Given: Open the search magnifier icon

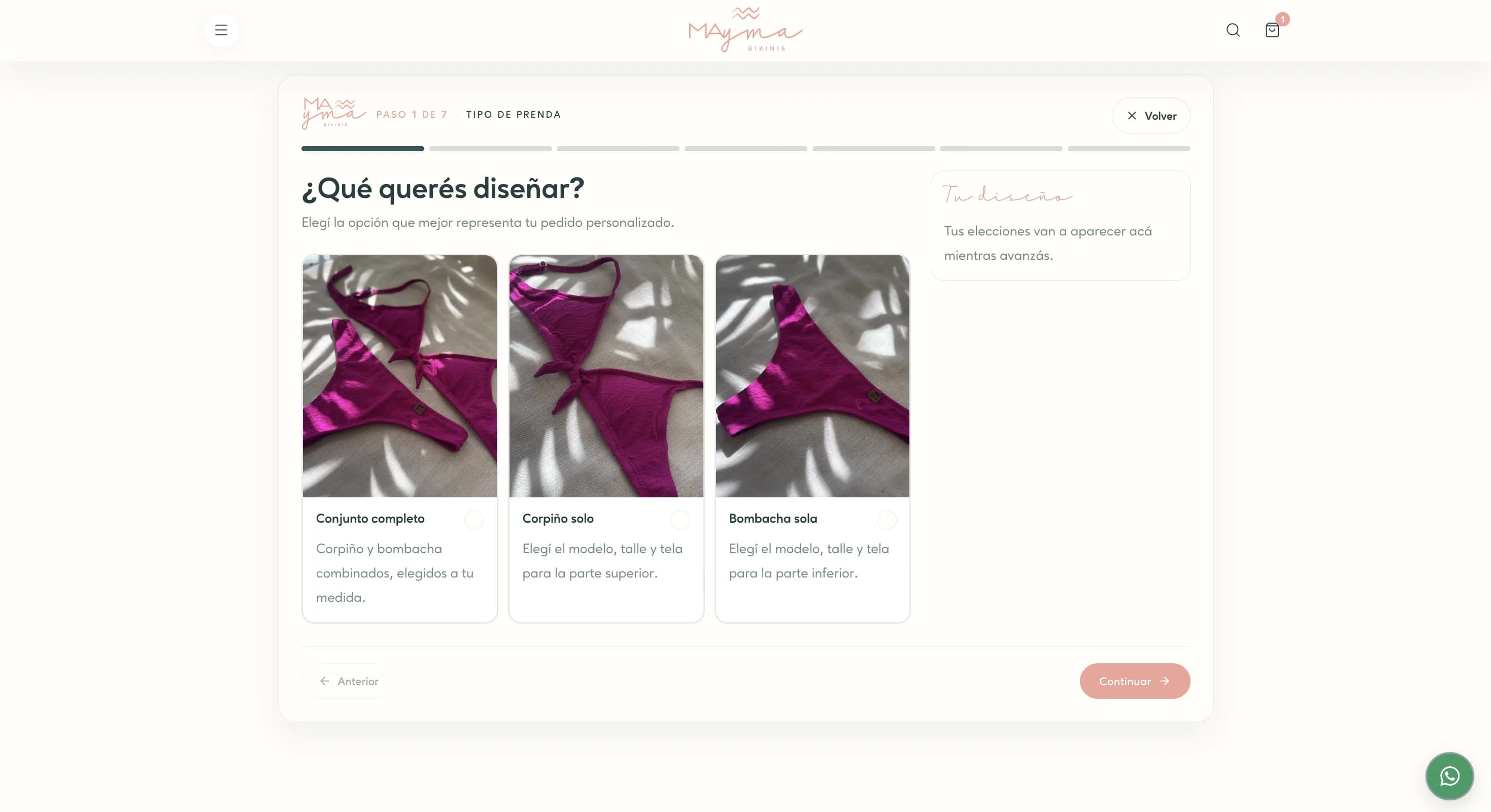Looking at the screenshot, I should [x=1233, y=30].
